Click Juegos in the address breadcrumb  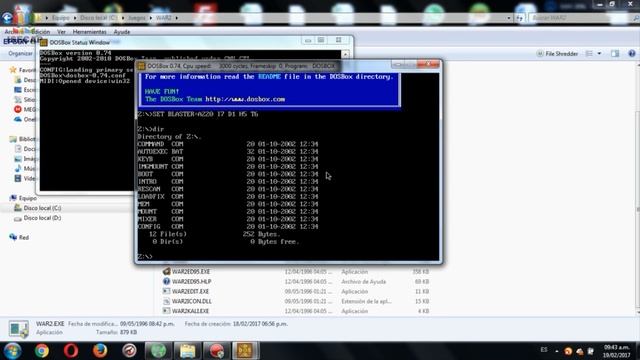[136, 18]
